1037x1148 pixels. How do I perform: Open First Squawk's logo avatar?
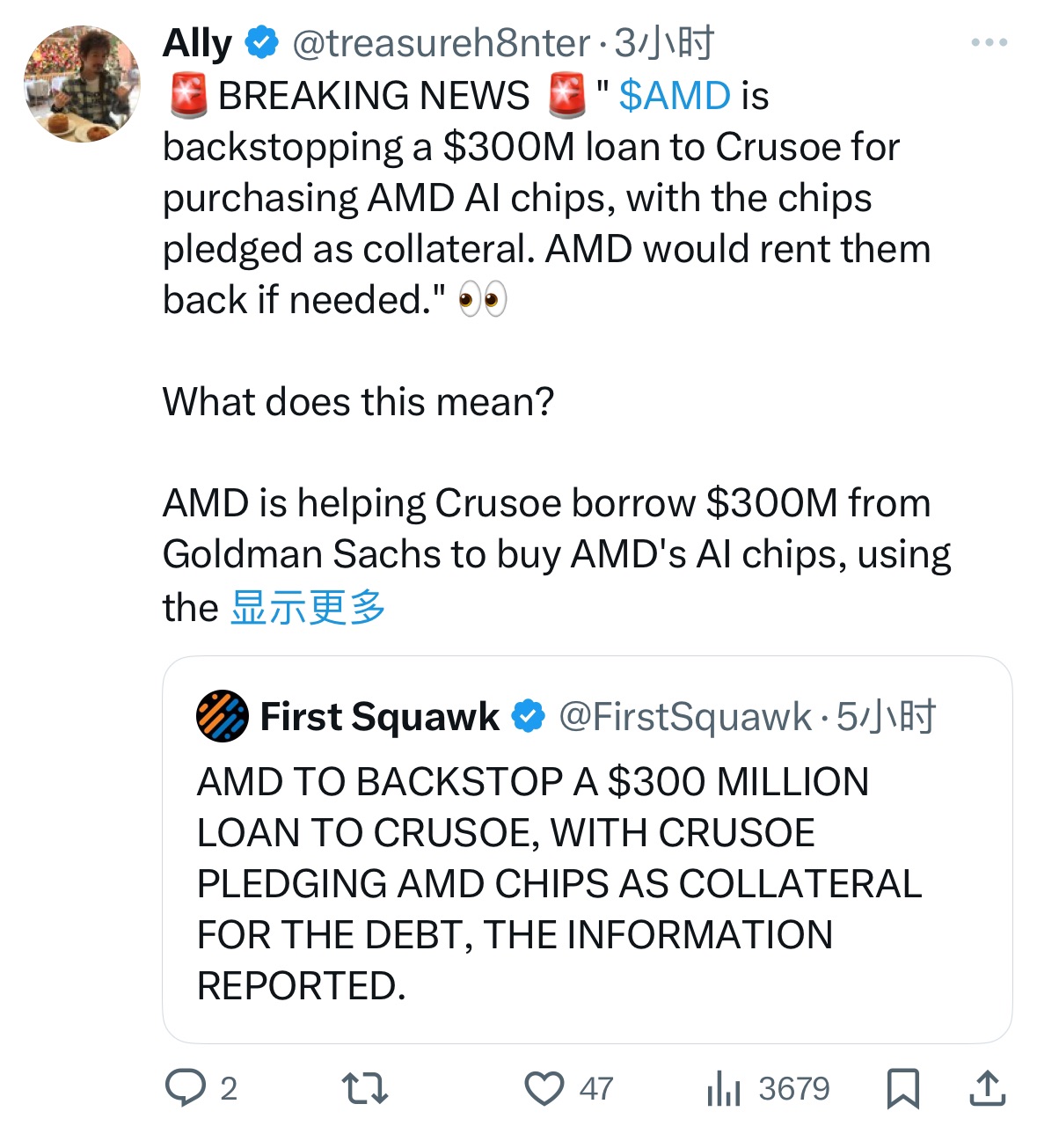click(222, 716)
